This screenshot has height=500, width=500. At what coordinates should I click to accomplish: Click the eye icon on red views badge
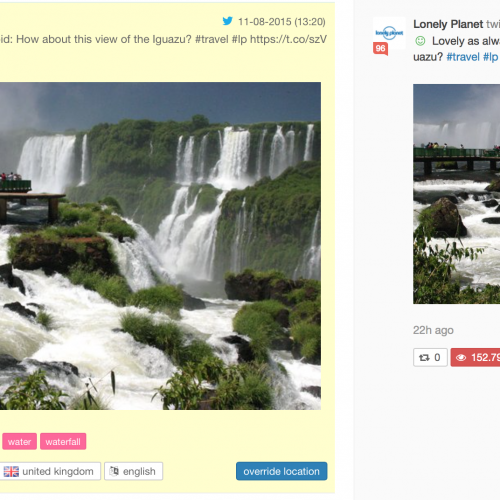pos(461,358)
